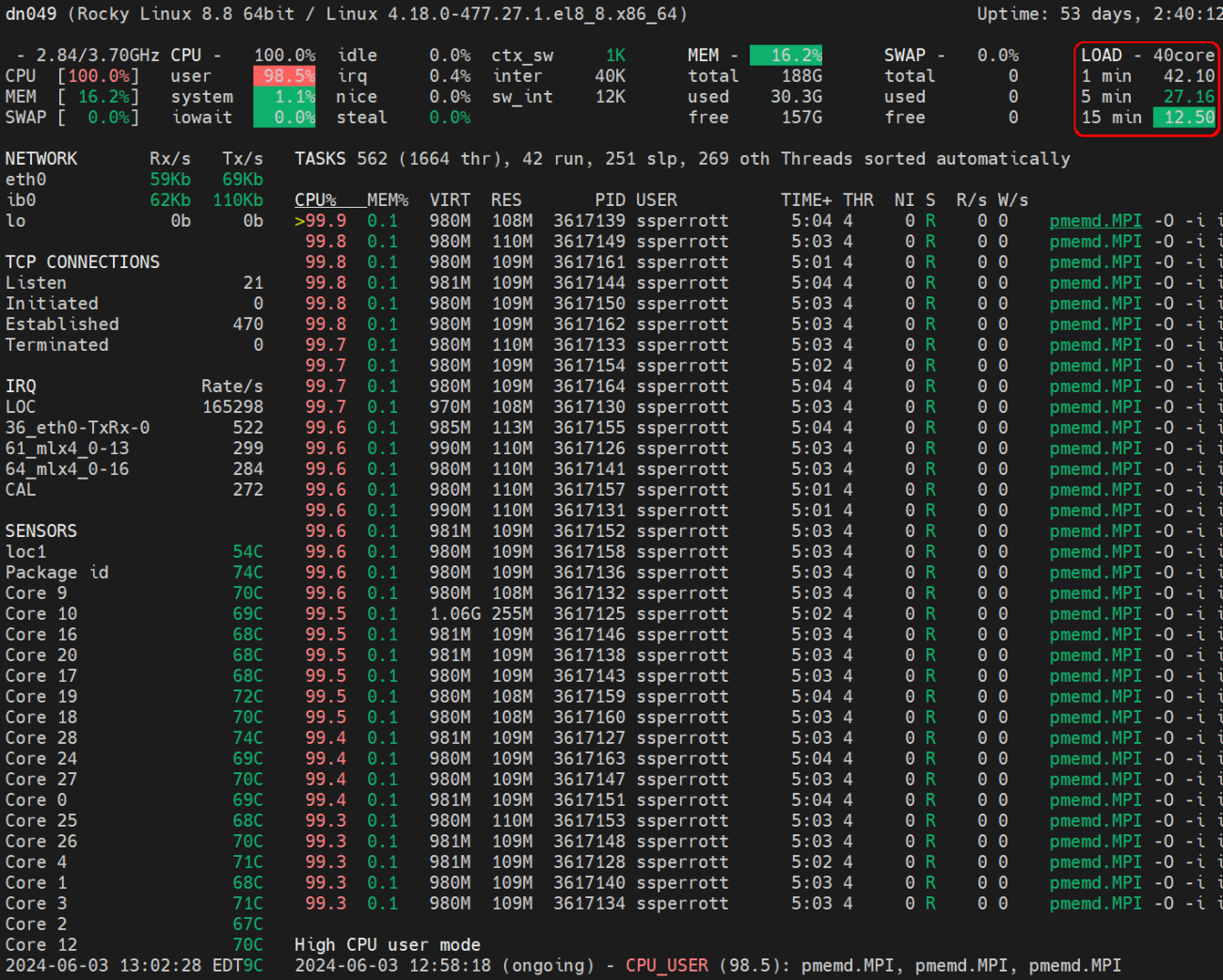Click the TCP CONNECTIONS heading
Screen dimensions: 1223x980
pos(83,262)
